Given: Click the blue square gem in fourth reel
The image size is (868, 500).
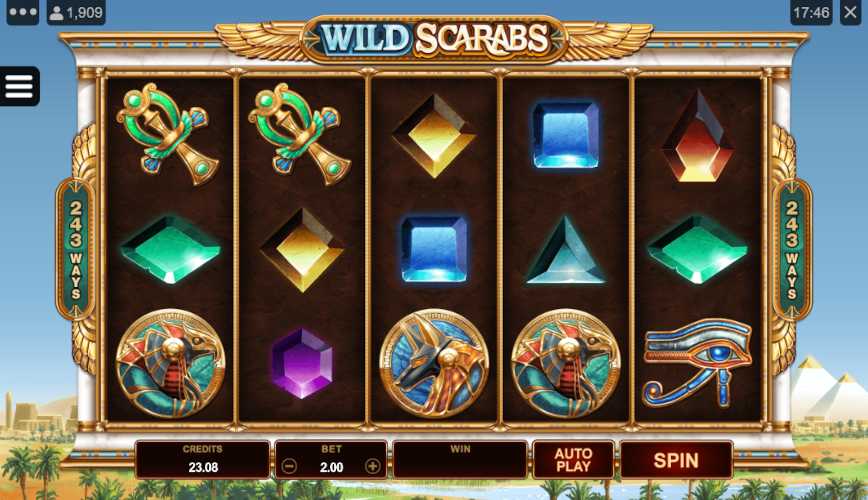Looking at the screenshot, I should pos(565,135).
